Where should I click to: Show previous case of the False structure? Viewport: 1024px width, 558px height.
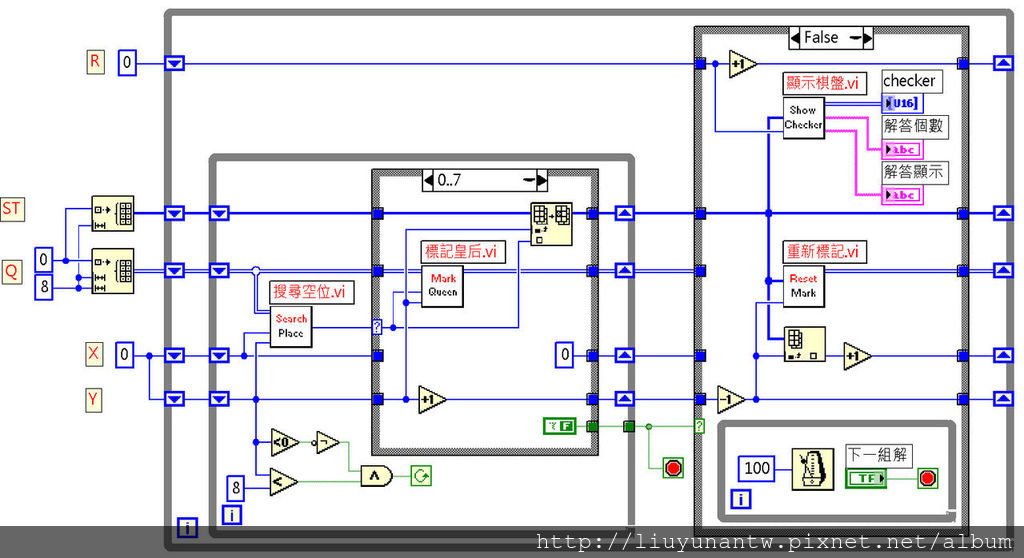795,38
